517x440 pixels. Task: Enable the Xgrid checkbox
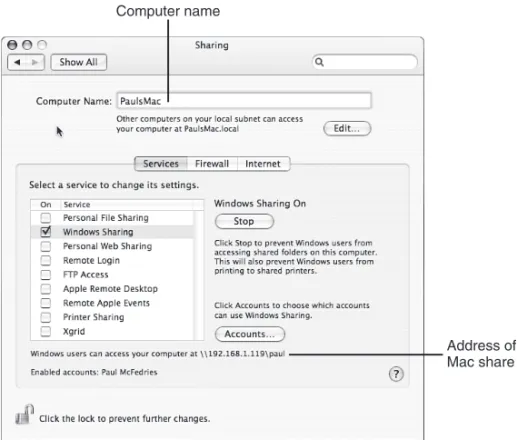(x=46, y=331)
